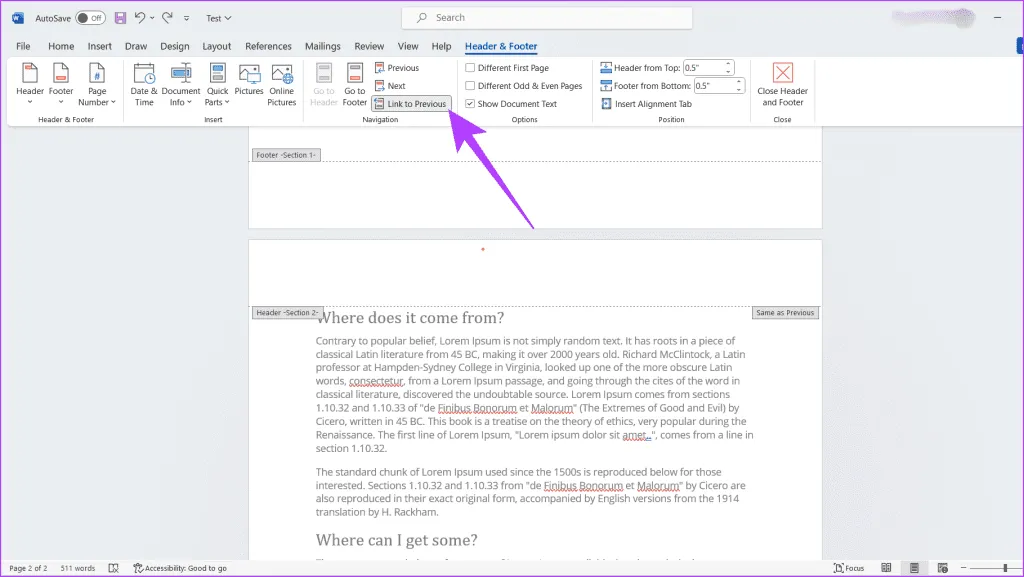Viewport: 1024px width, 577px height.
Task: Check Different Odd & Even Pages
Action: tap(471, 86)
